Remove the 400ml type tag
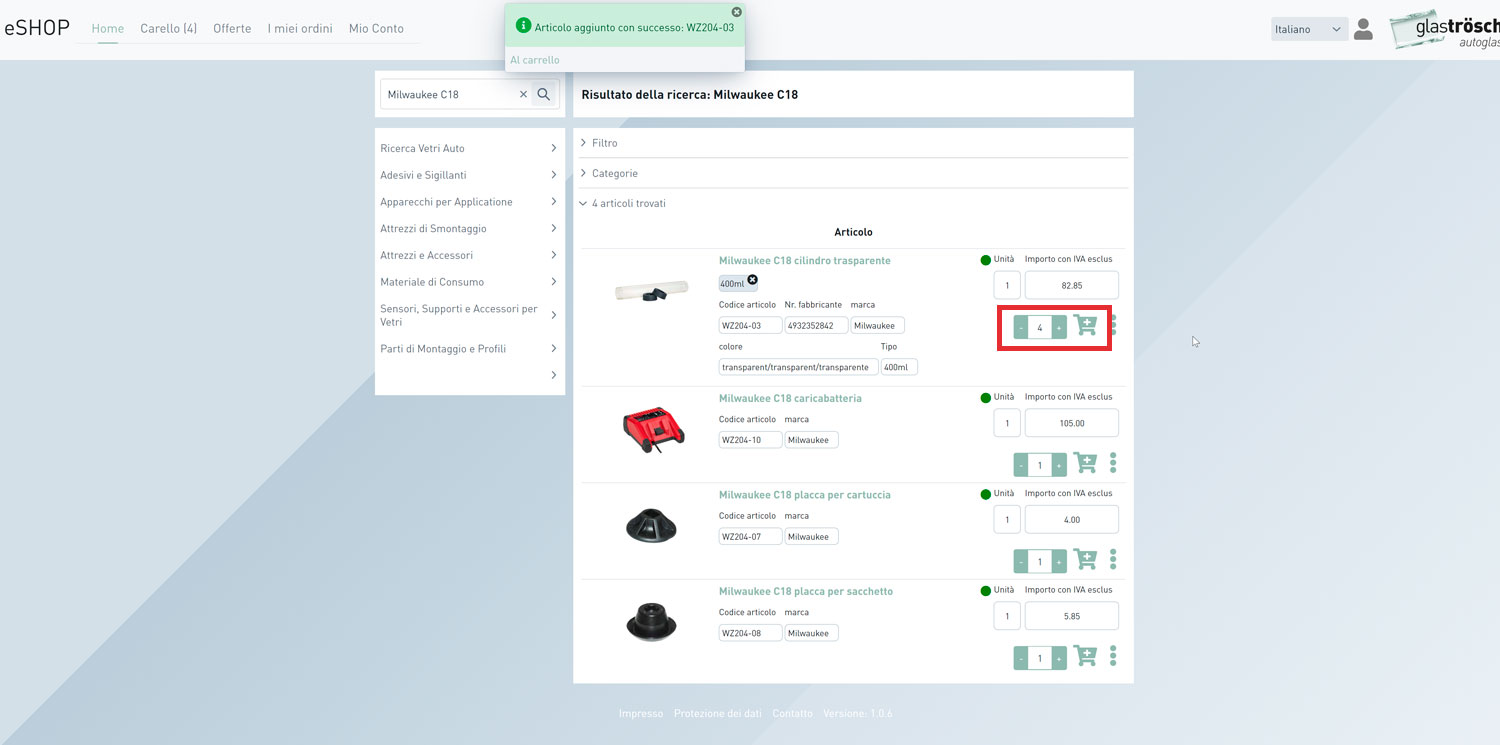 753,280
